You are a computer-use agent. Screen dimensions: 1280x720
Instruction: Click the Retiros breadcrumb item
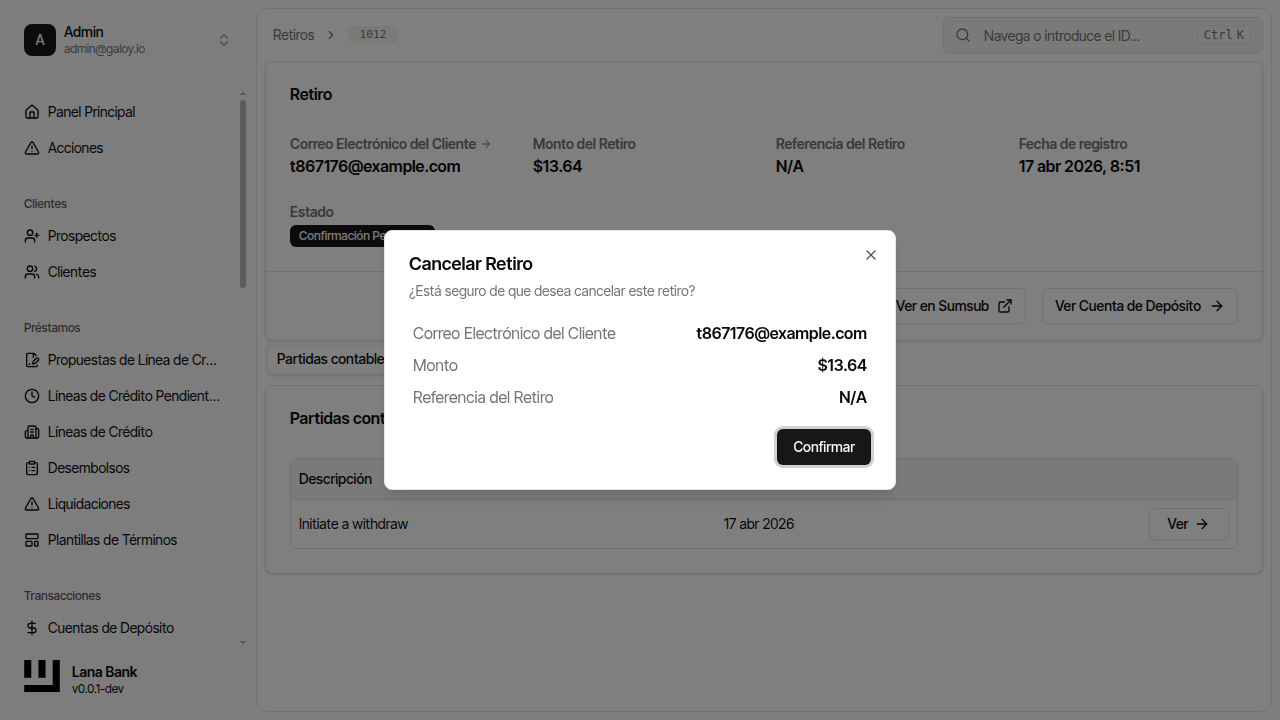tap(293, 33)
